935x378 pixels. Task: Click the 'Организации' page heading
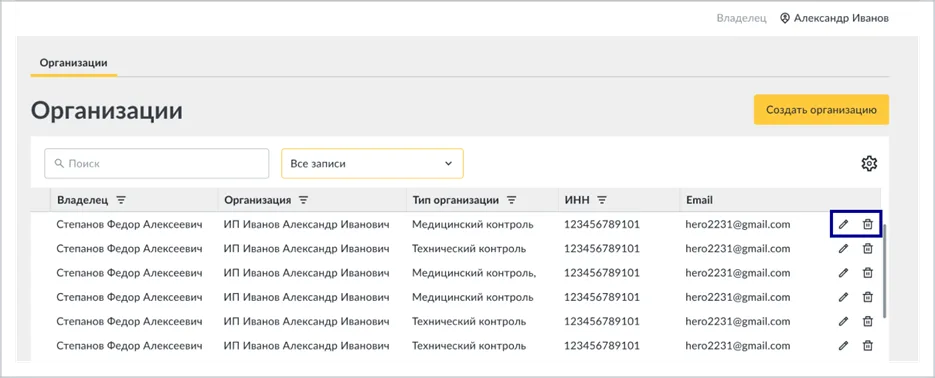coord(107,111)
